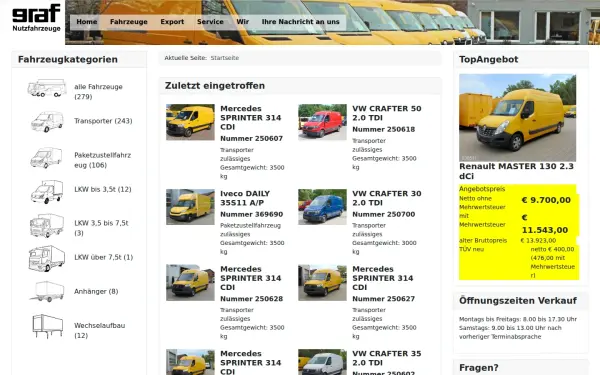Open Ihre Nachricht an uns page
This screenshot has width=600, height=375.
(300, 22)
